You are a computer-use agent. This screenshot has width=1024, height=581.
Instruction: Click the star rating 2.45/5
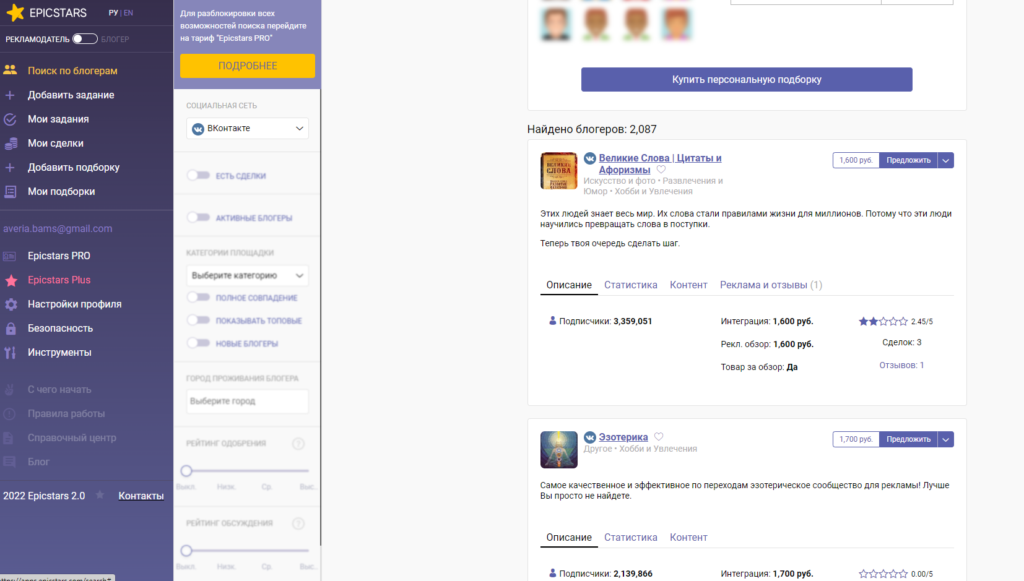pyautogui.click(x=883, y=321)
